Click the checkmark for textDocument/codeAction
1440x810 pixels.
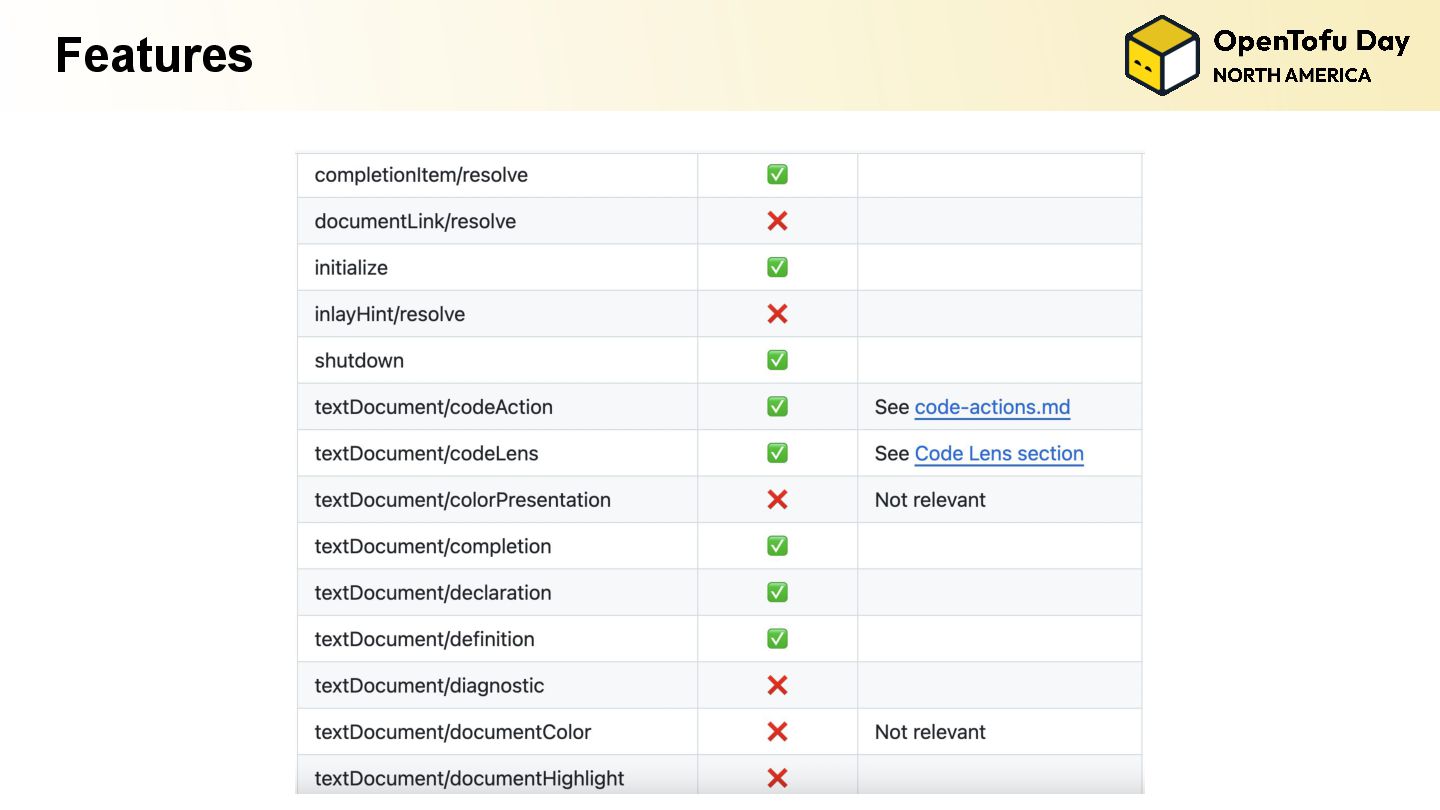pyautogui.click(x=777, y=407)
